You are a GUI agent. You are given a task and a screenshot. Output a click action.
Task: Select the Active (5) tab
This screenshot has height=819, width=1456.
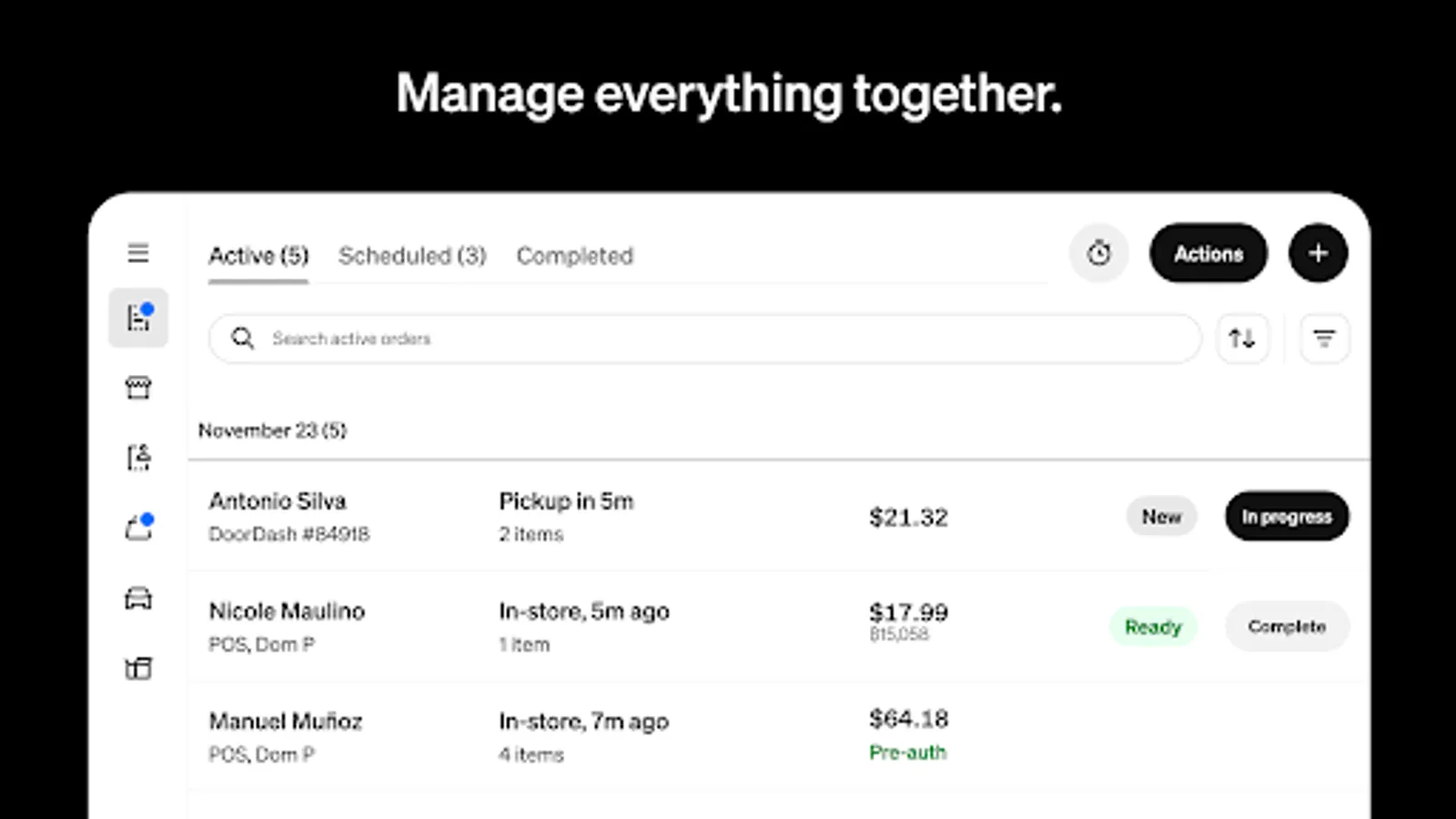[258, 256]
